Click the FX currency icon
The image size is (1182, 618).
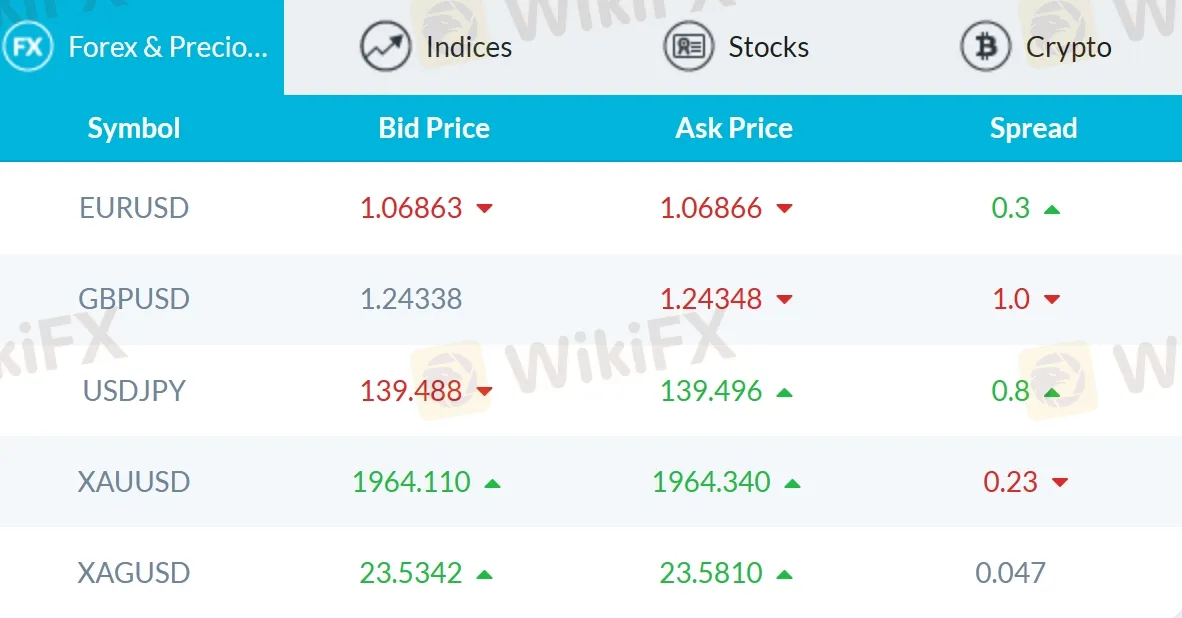[28, 45]
